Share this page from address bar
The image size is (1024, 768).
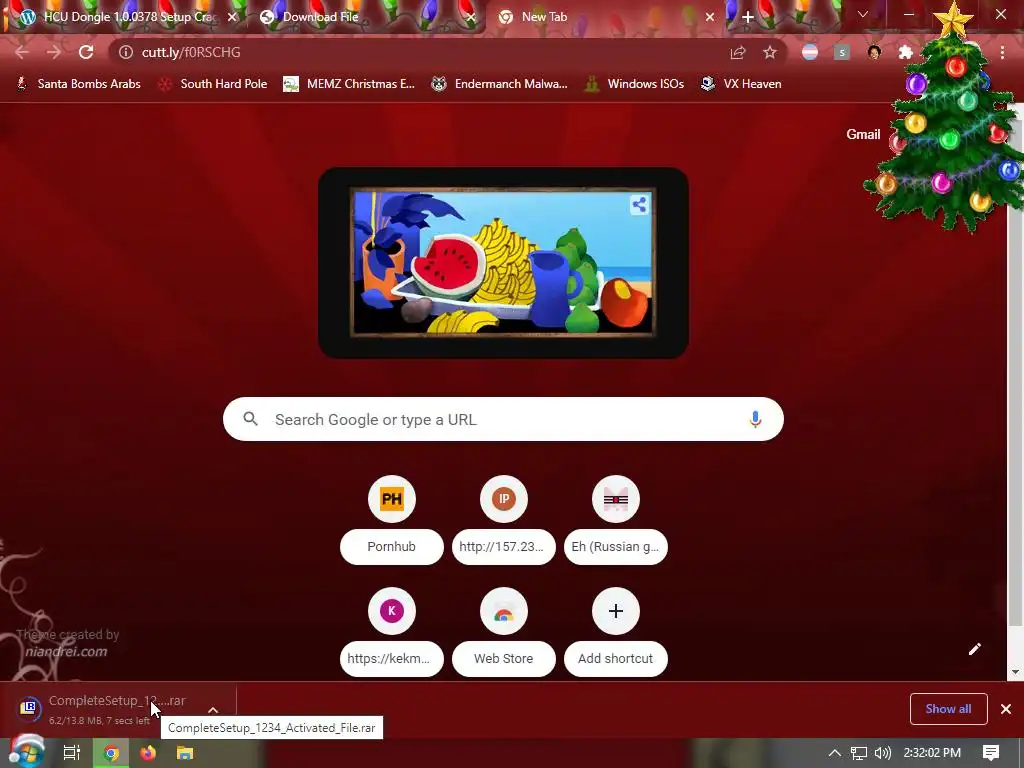pyautogui.click(x=738, y=52)
